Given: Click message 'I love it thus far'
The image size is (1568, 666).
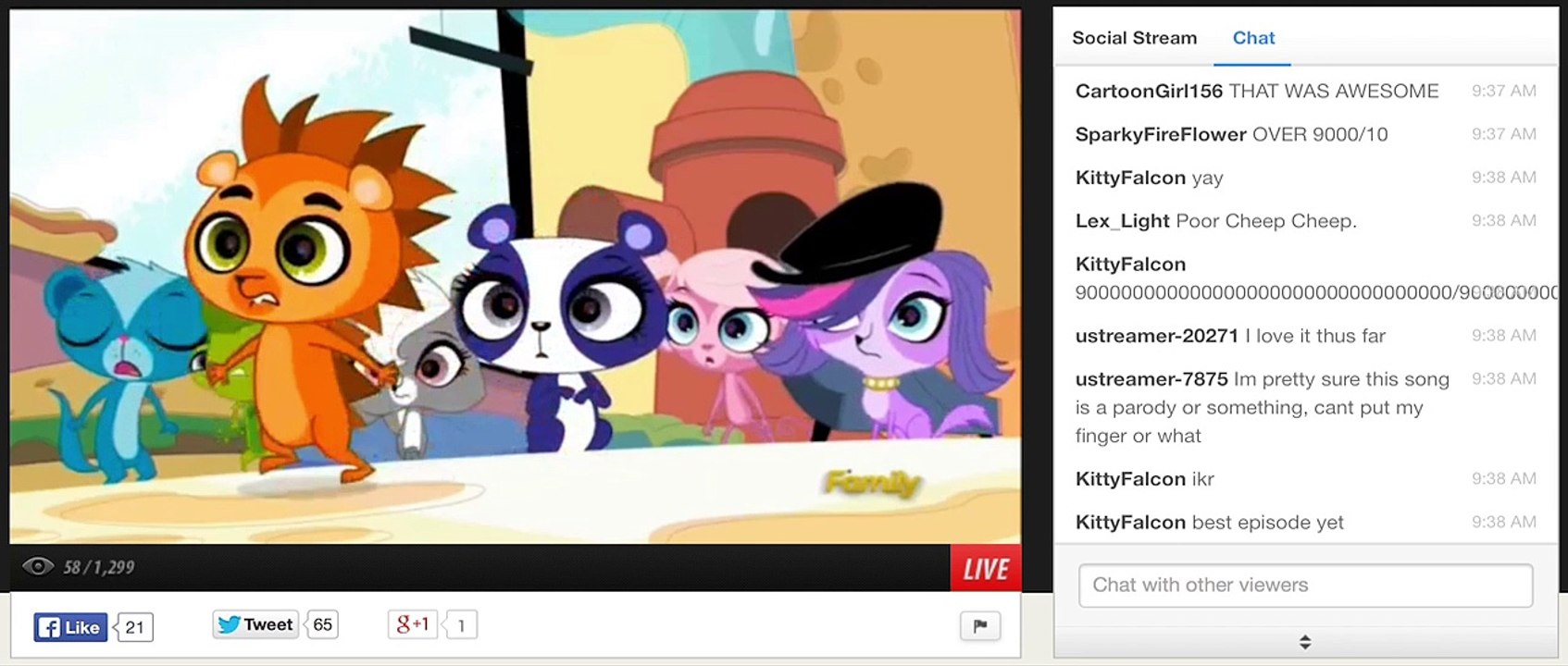Looking at the screenshot, I should (x=1314, y=336).
